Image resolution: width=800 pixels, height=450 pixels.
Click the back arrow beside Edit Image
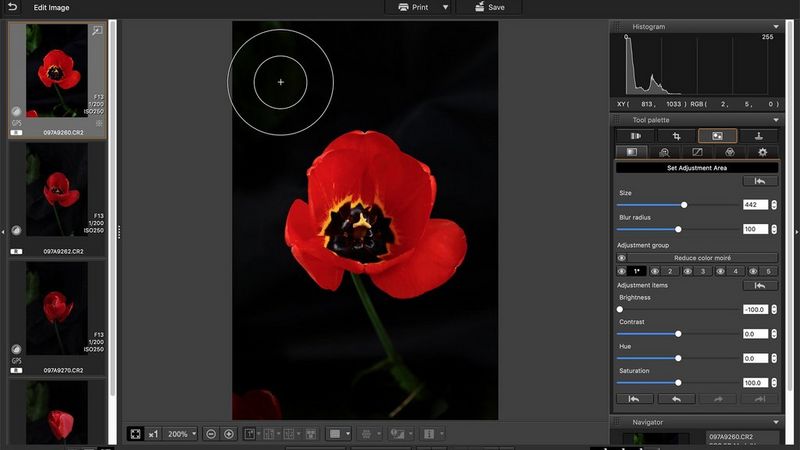[12, 7]
